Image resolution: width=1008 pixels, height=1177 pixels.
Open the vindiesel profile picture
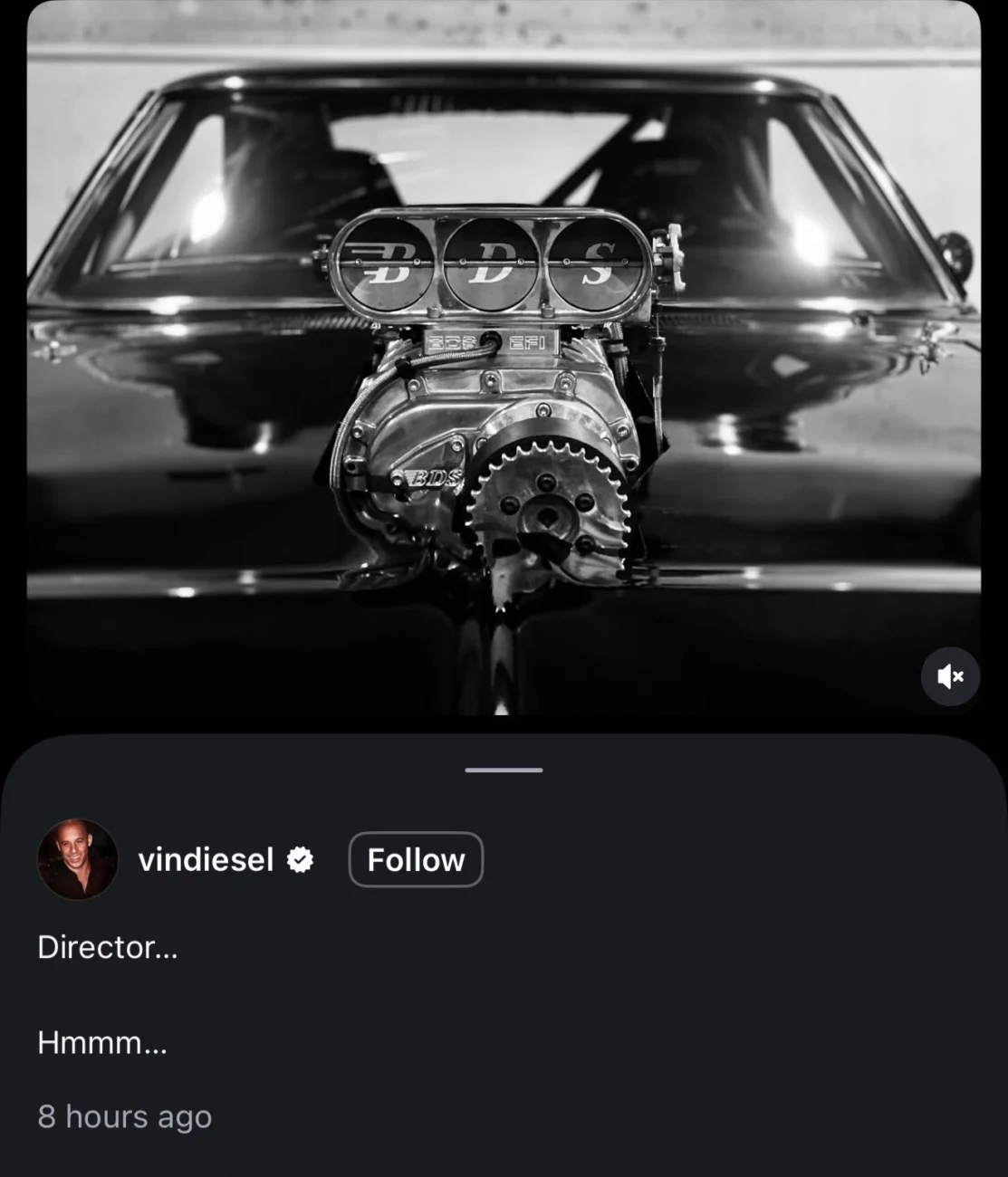[x=77, y=859]
